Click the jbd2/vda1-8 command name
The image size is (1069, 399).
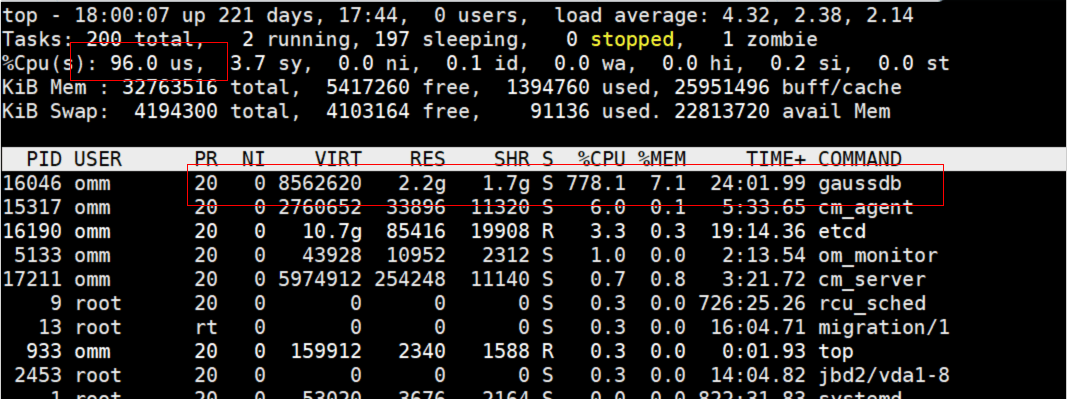884,375
